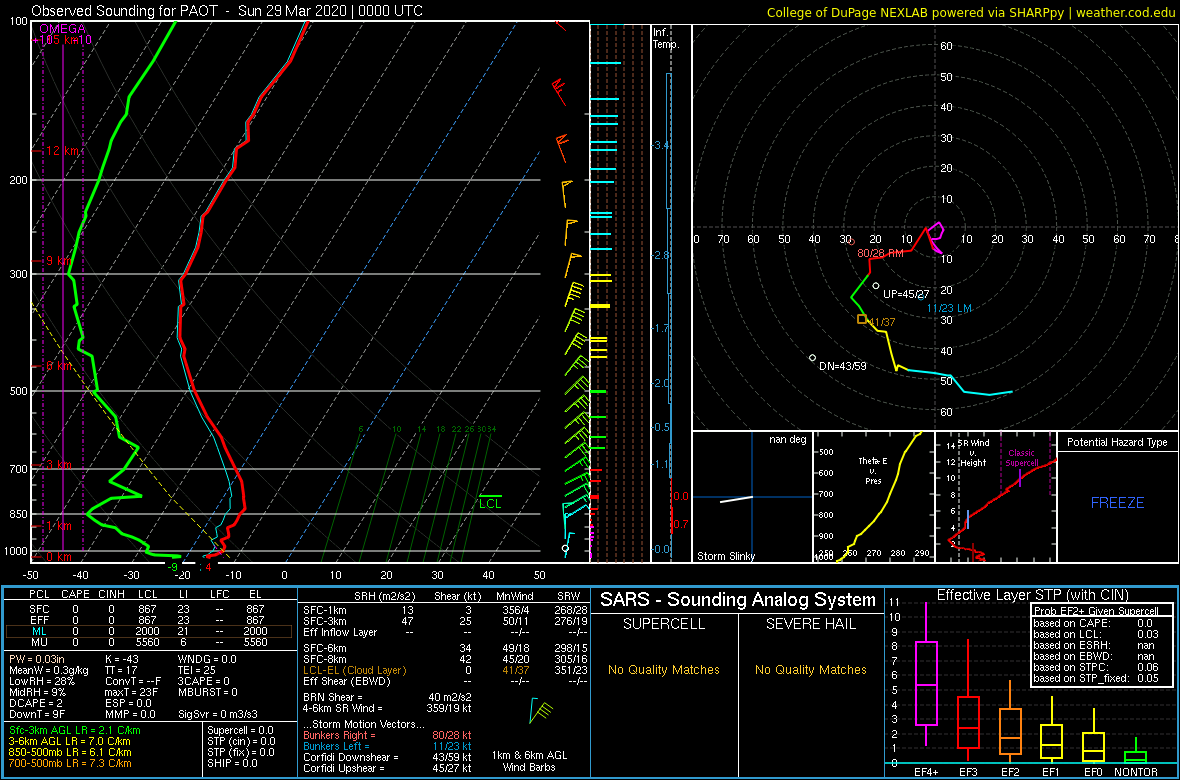Click the Inf. Temp. column header
Viewport: 1180px width, 780px height.
(x=666, y=39)
